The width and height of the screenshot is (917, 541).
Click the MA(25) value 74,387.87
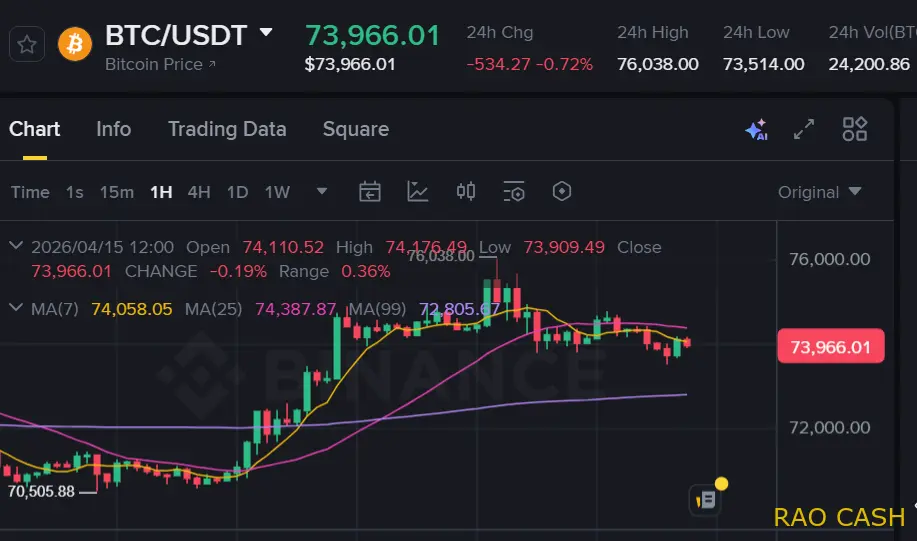tap(295, 309)
